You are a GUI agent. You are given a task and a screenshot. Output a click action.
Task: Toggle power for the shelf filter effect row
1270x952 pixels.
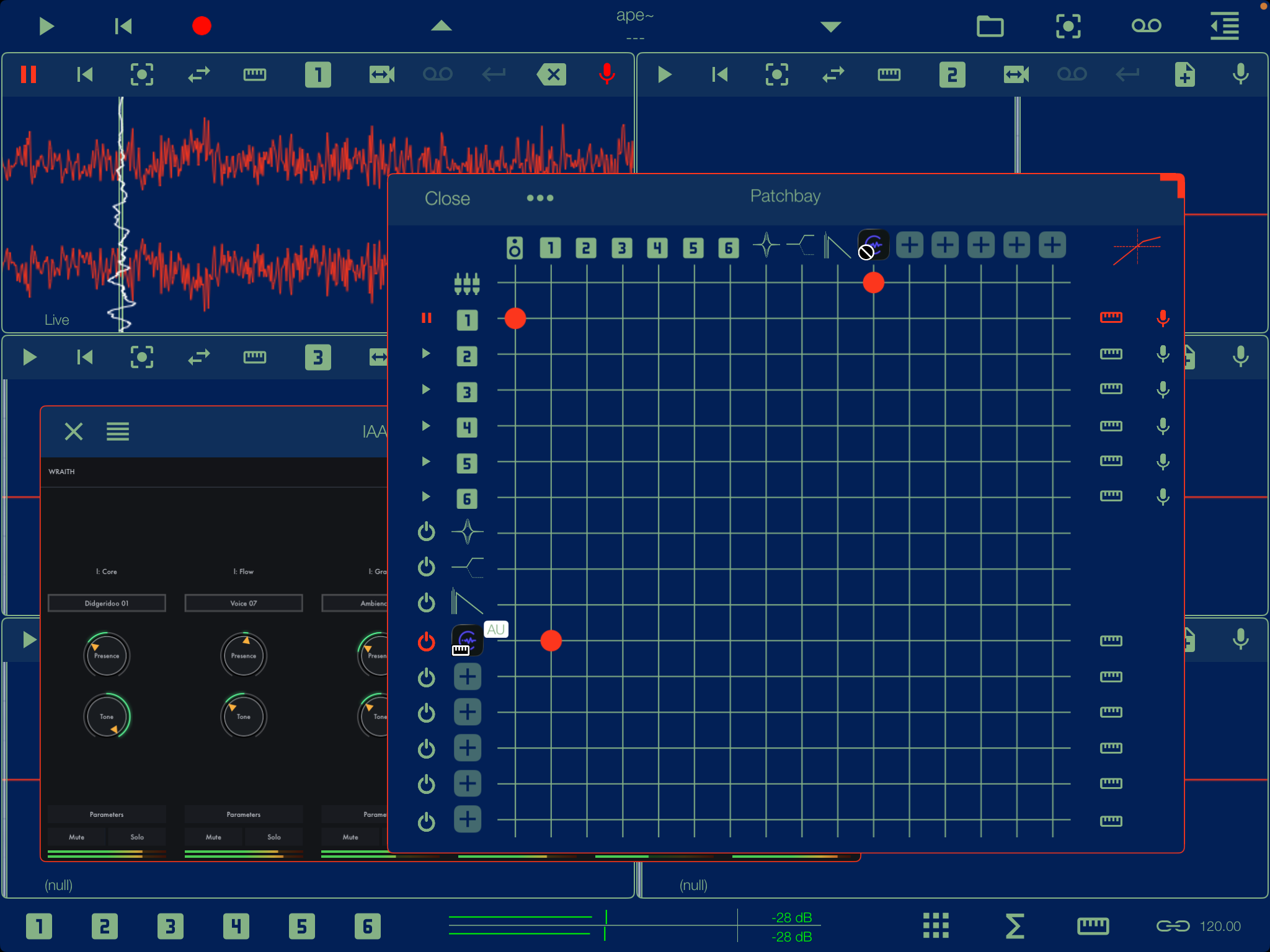click(427, 567)
